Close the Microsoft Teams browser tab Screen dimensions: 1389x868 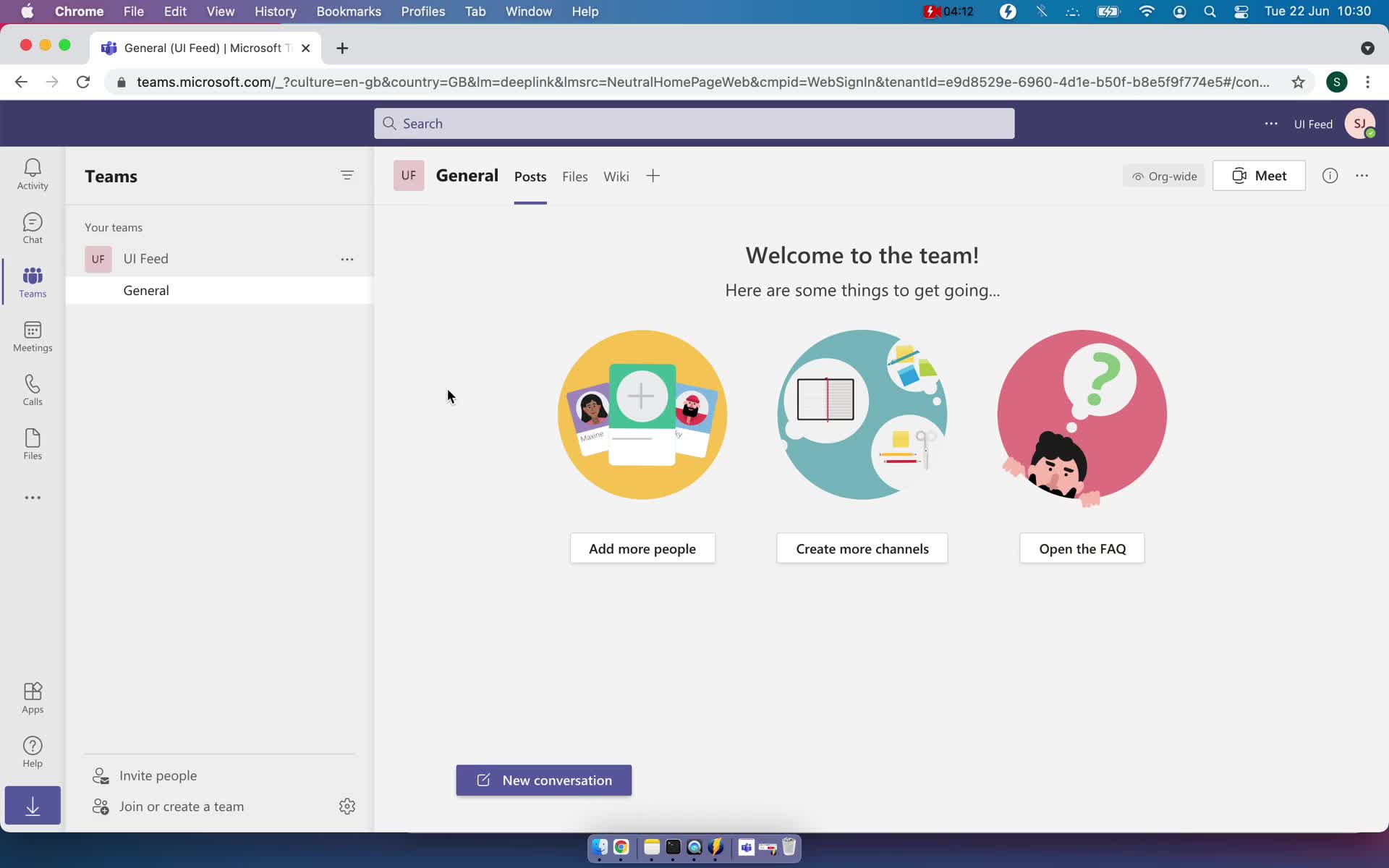(x=305, y=48)
